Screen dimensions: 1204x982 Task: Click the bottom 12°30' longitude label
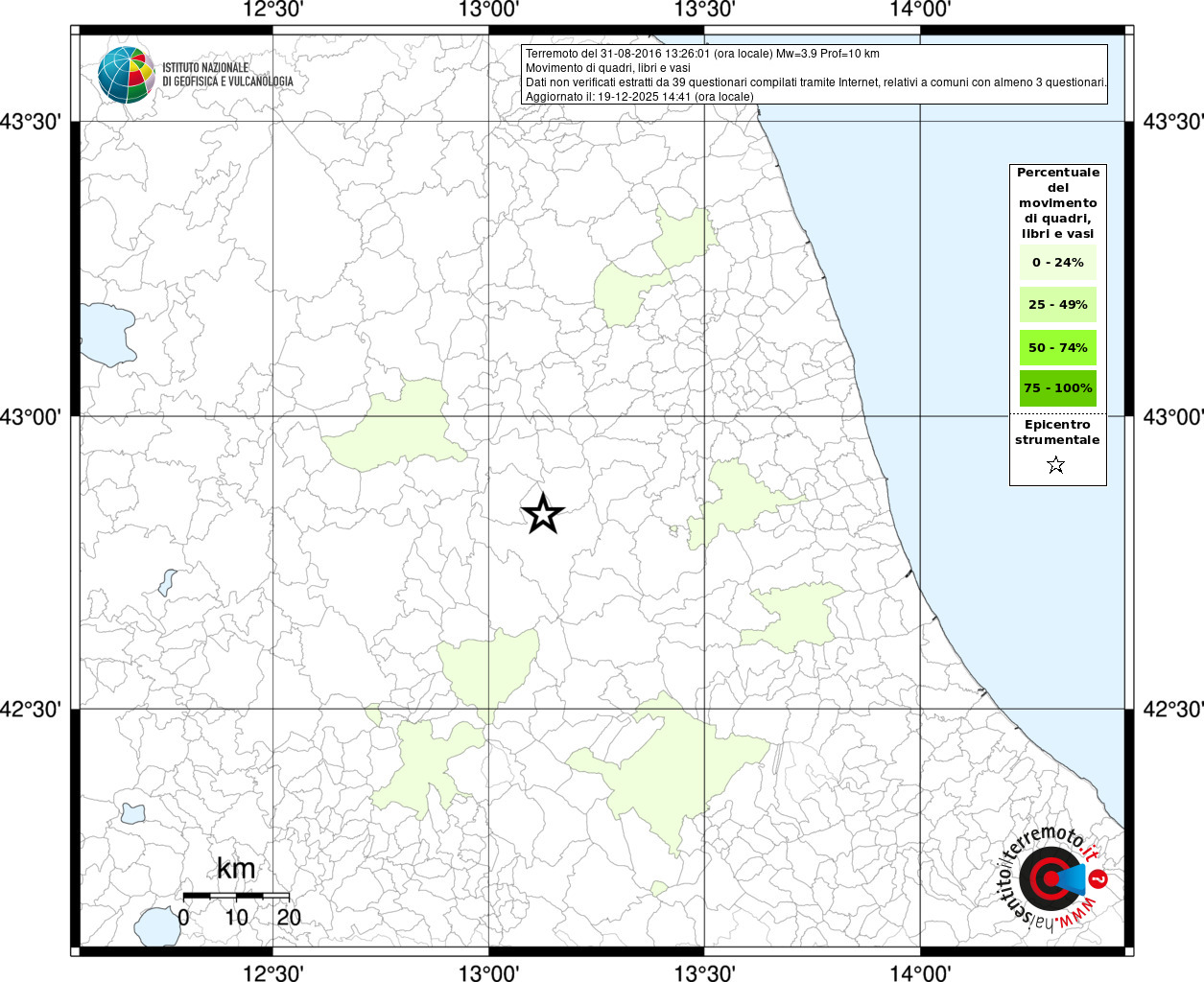[273, 972]
